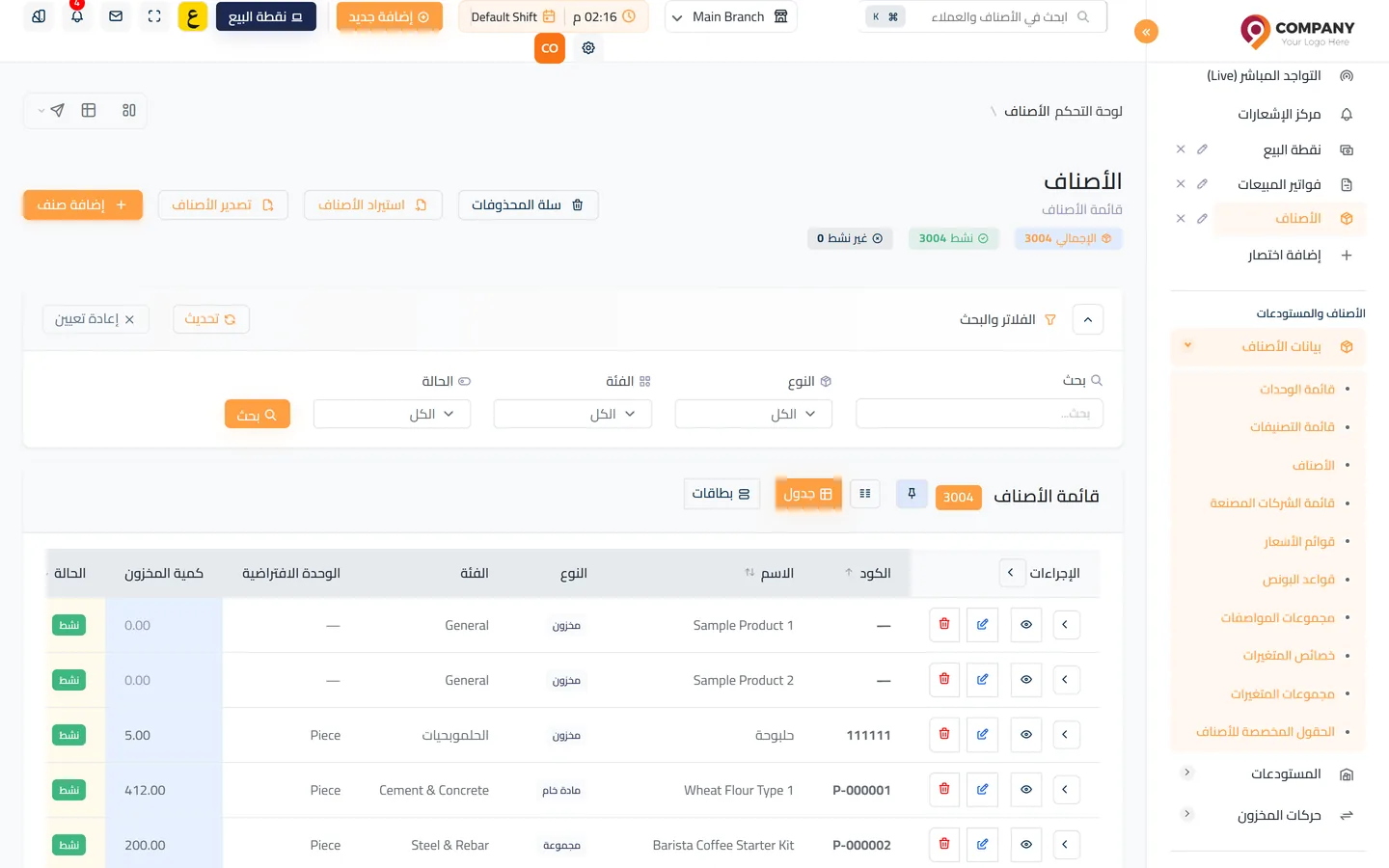The image size is (1389, 868).
Task: Click the send arrow icon in toolbar
Action: [58, 111]
